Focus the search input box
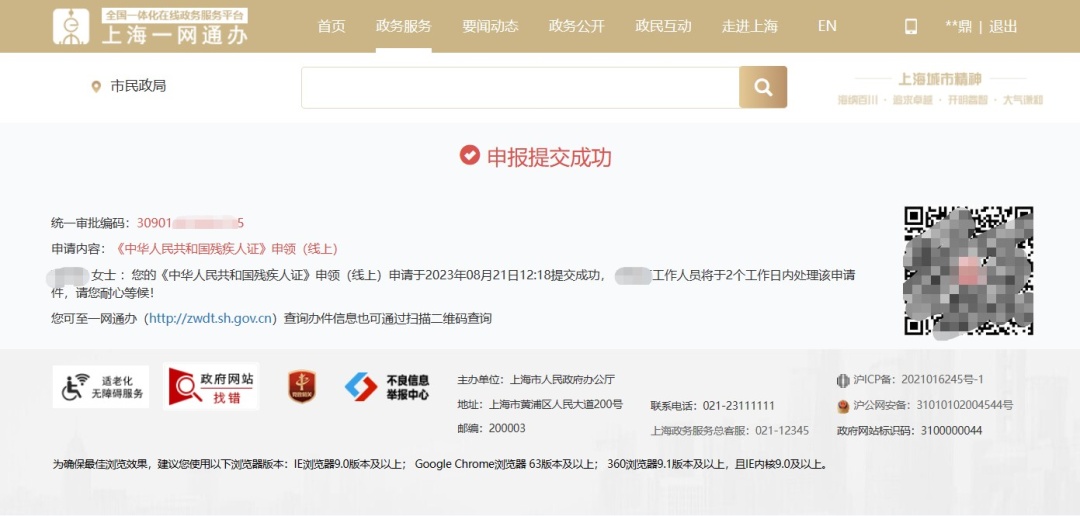Viewport: 1080px width, 516px height. (x=520, y=87)
